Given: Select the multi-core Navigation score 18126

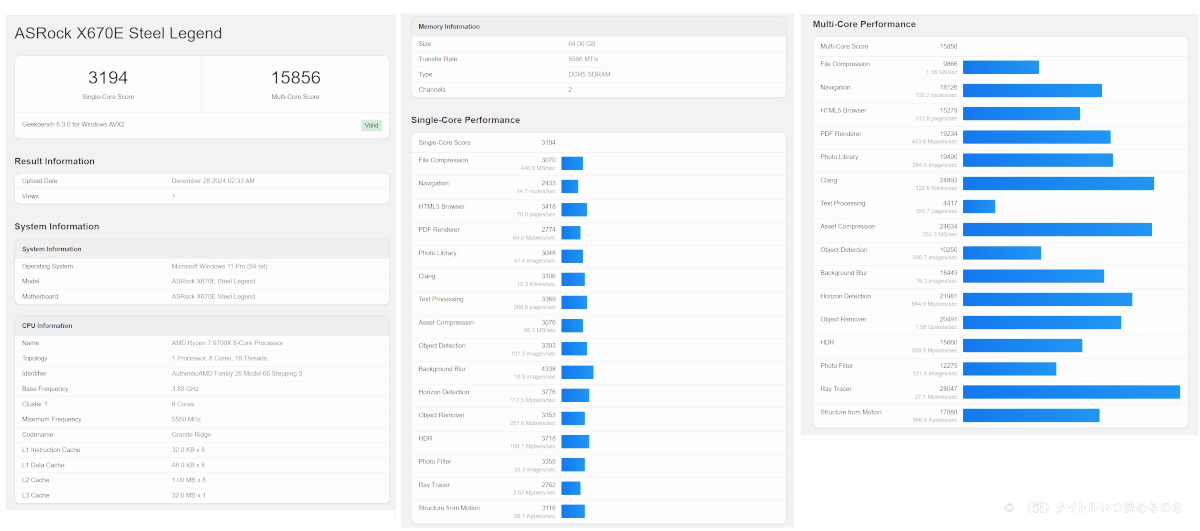Looking at the screenshot, I should point(949,87).
